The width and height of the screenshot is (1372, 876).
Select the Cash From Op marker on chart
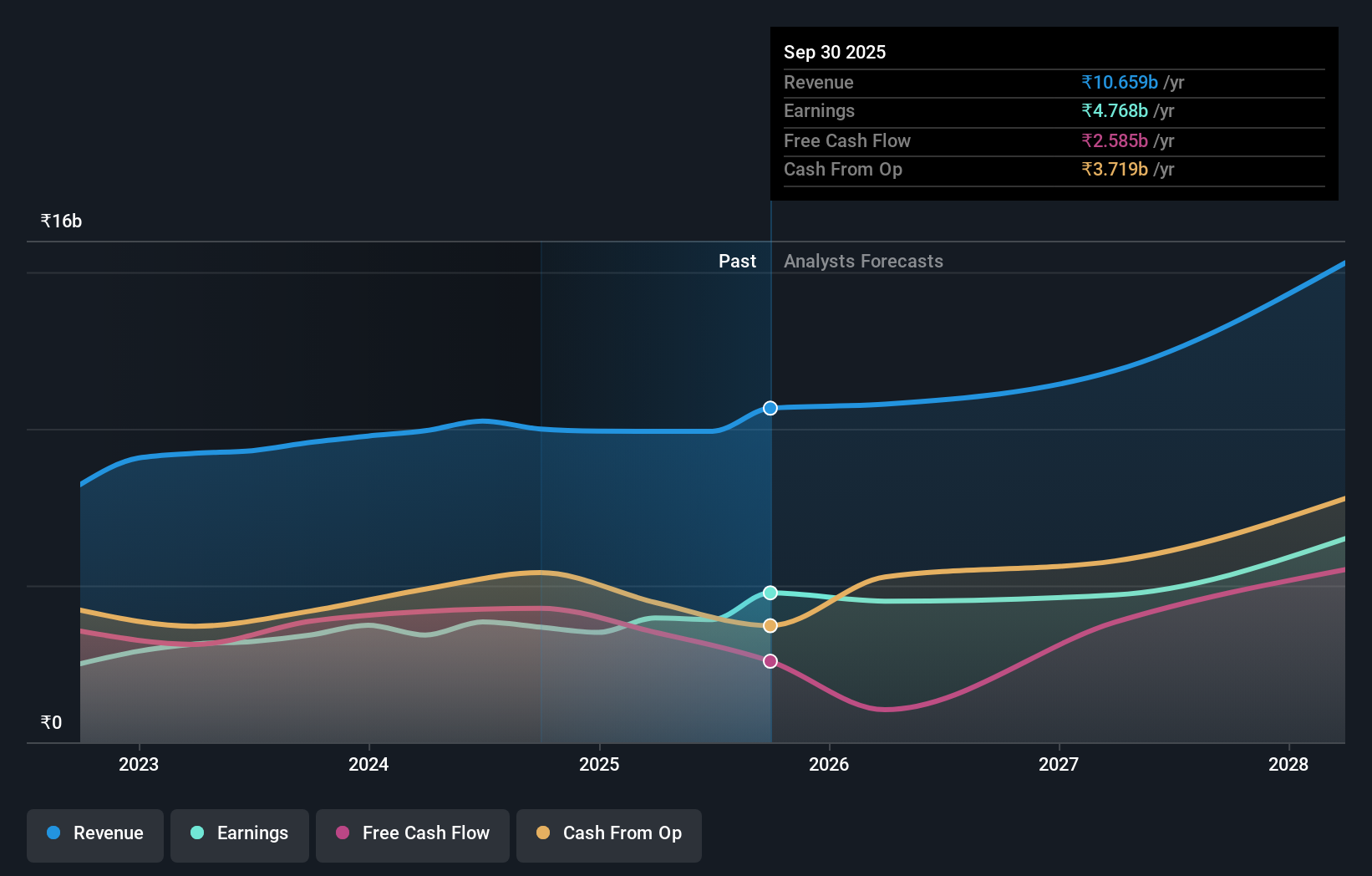[770, 624]
